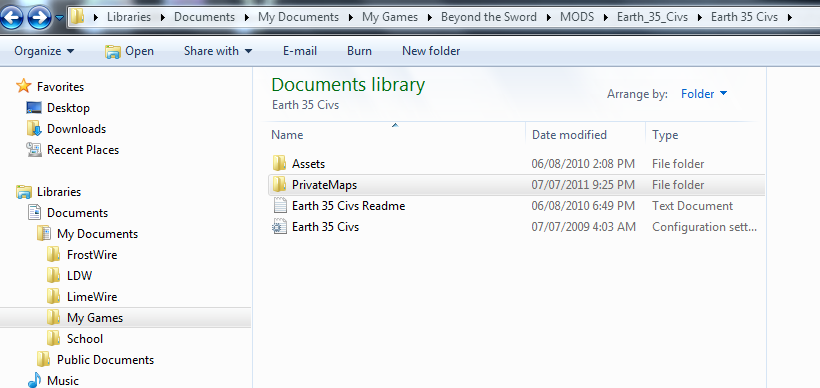Expand the arrow after Earth 35 Civs breadcrumb

pyautogui.click(x=789, y=17)
